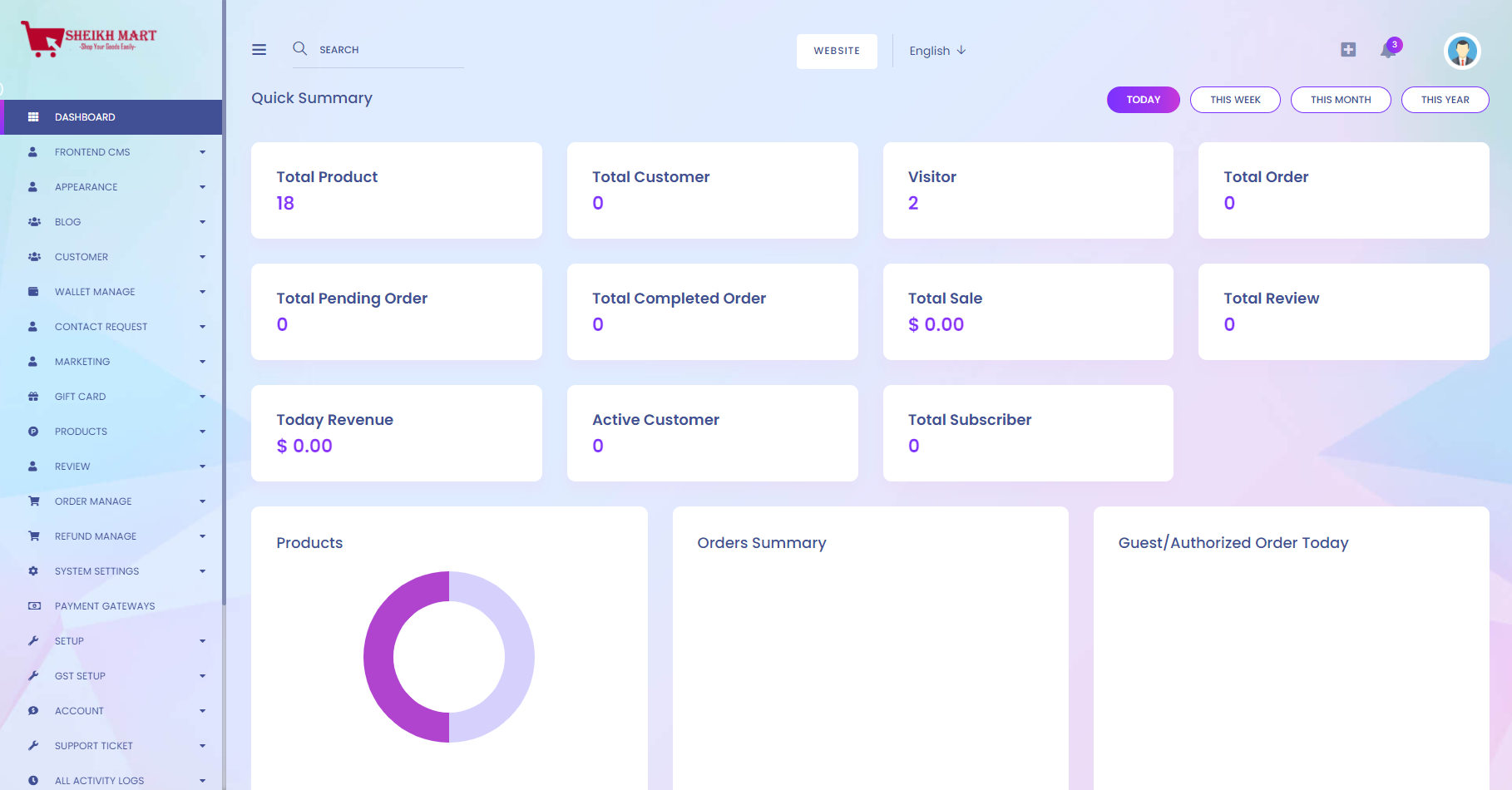Click the dark purple donut chart segment
The height and width of the screenshot is (790, 1512).
pos(379,657)
